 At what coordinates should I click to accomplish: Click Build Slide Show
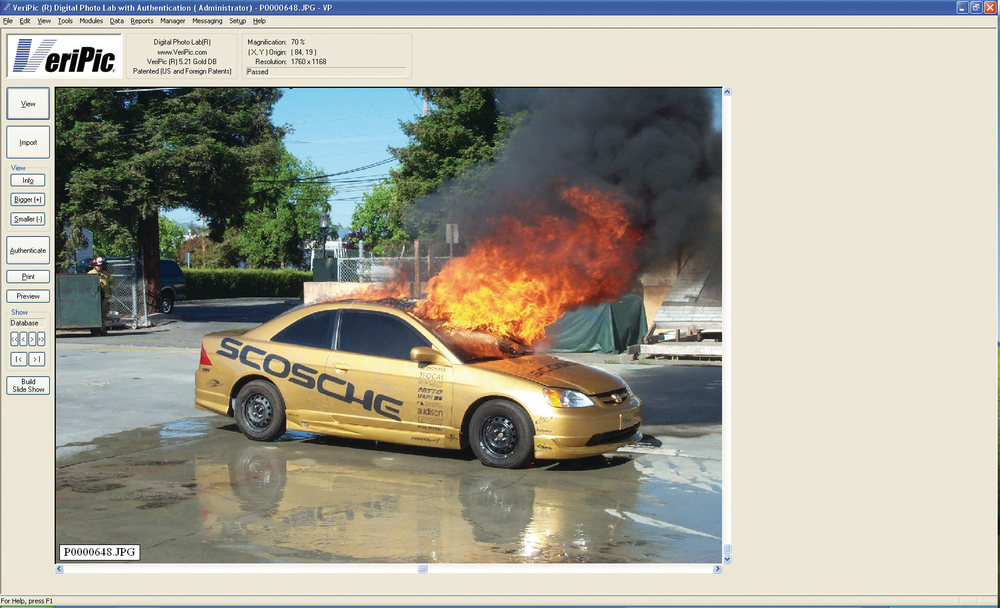coord(28,385)
